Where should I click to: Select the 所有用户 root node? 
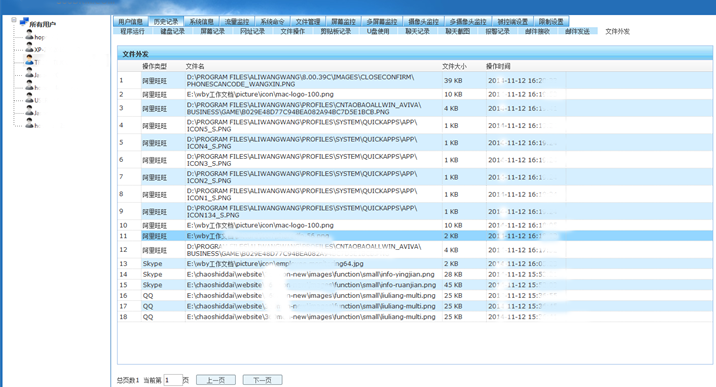point(42,24)
